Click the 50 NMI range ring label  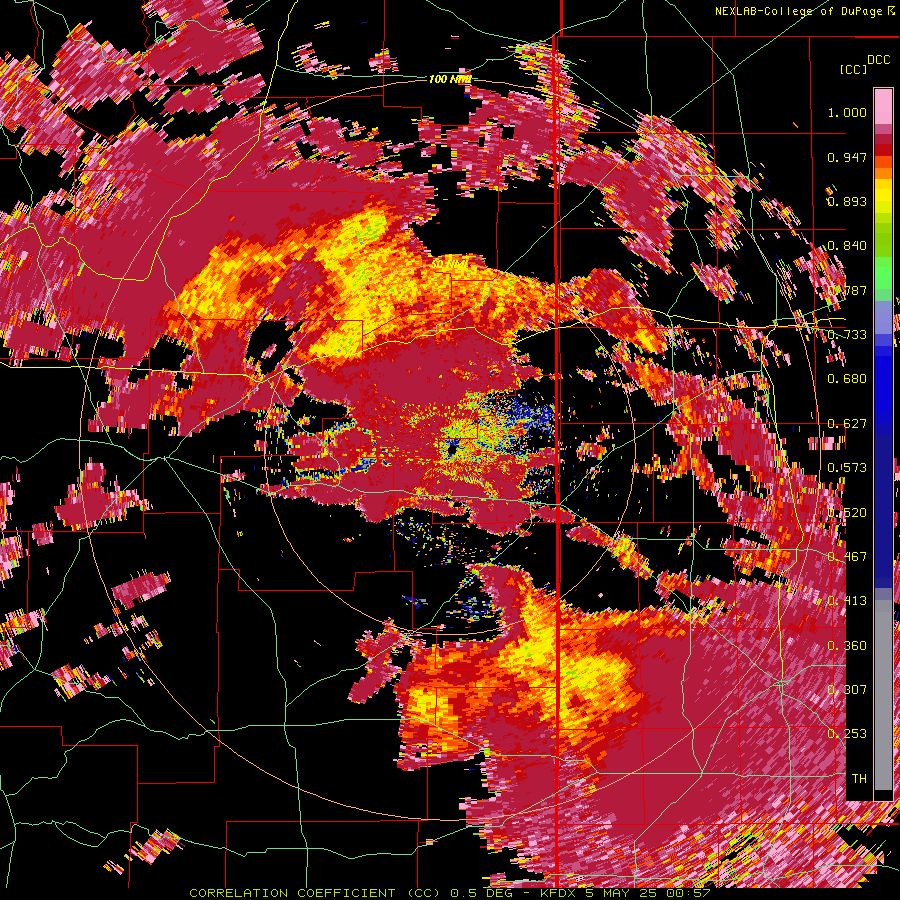(449, 263)
